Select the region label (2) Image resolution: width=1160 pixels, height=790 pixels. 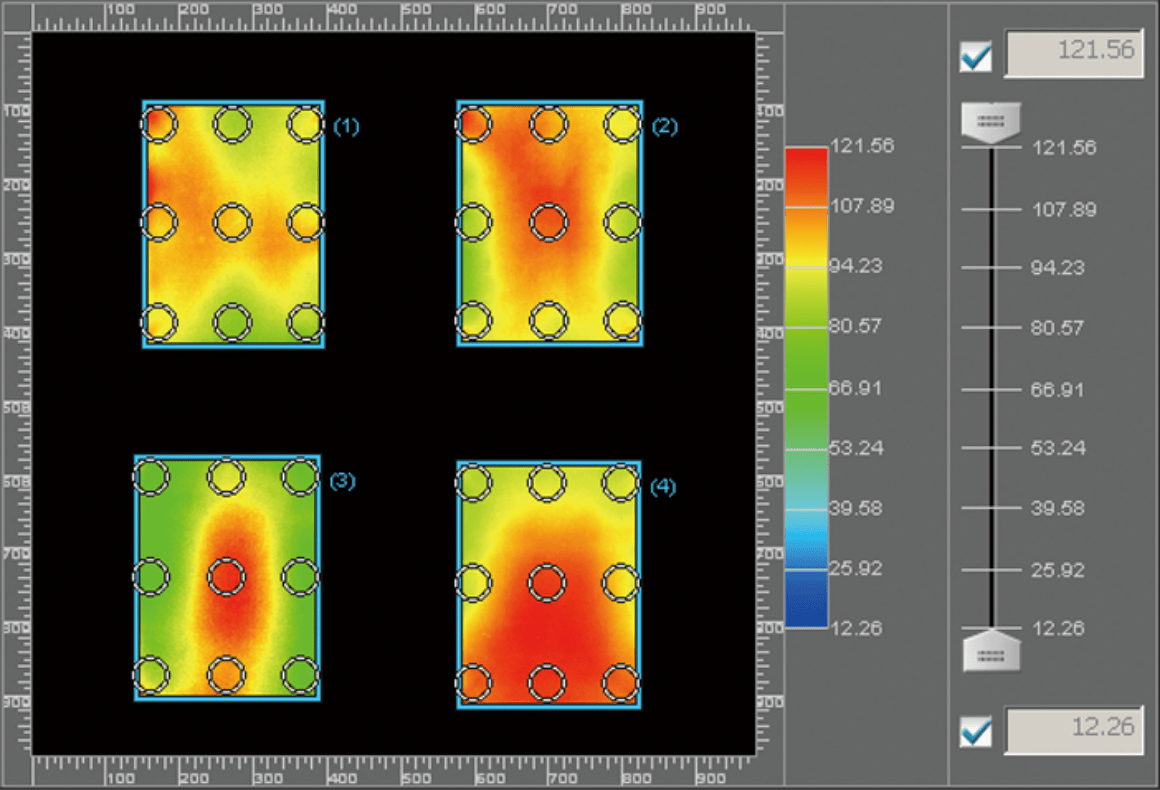pos(665,127)
